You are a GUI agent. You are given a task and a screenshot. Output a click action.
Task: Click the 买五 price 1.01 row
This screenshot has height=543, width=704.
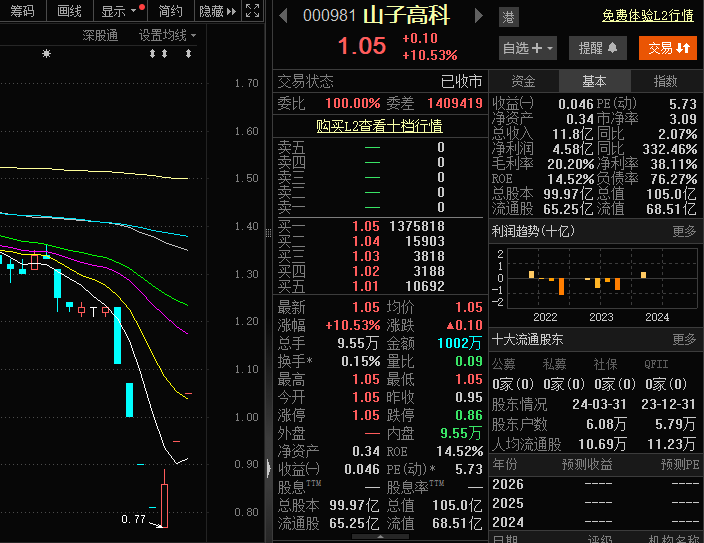click(x=380, y=286)
